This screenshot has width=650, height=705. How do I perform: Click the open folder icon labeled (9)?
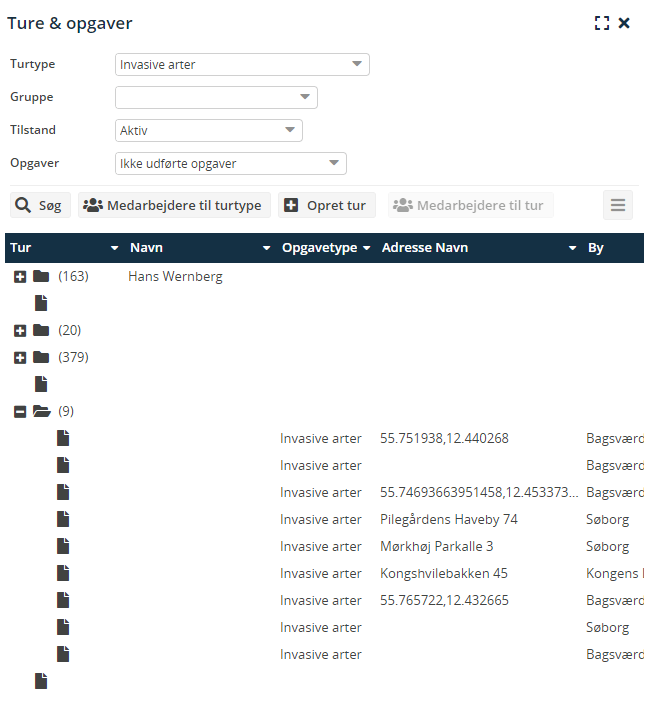(41, 411)
